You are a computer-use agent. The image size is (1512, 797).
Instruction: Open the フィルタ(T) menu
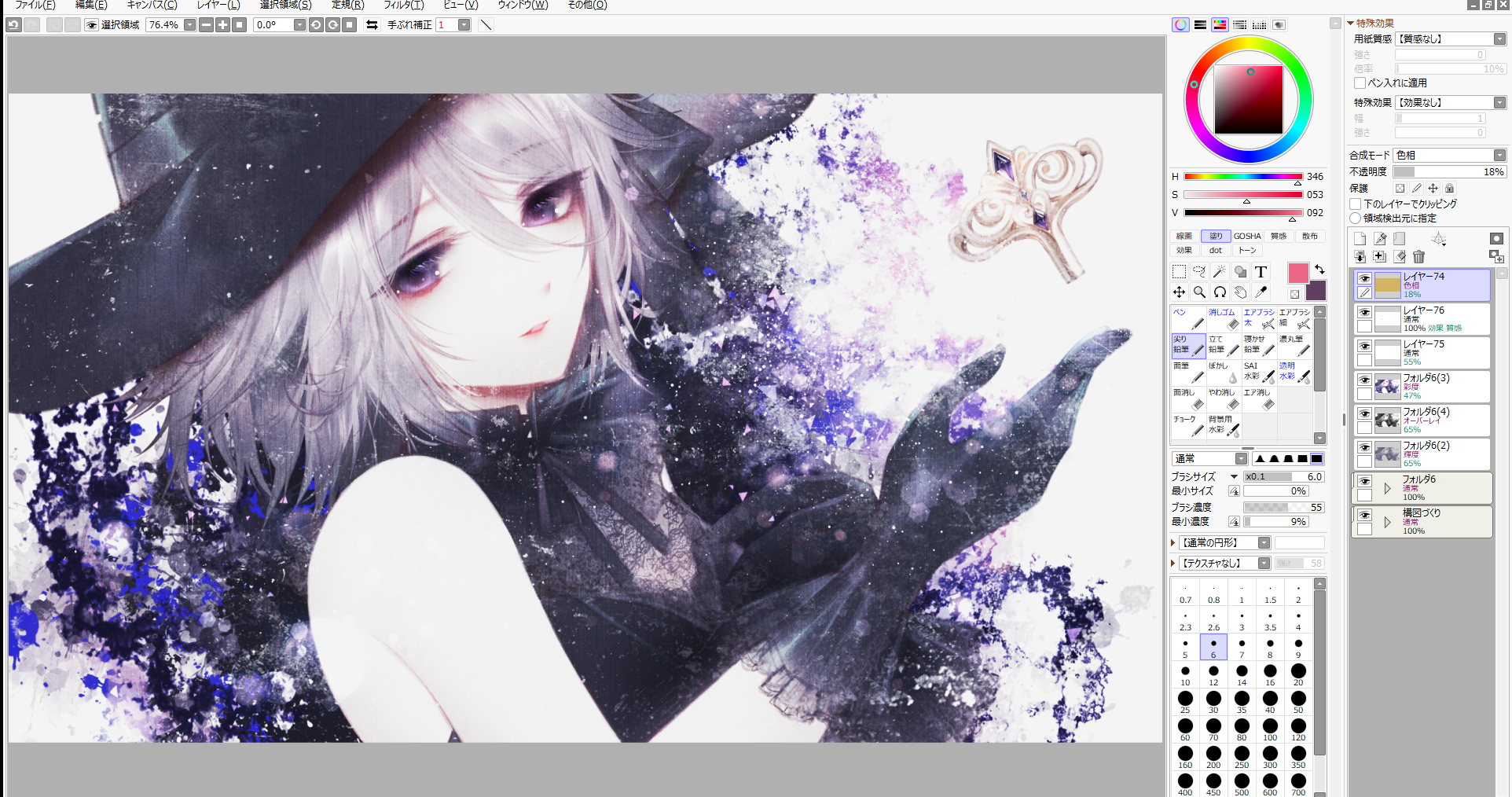404,6
